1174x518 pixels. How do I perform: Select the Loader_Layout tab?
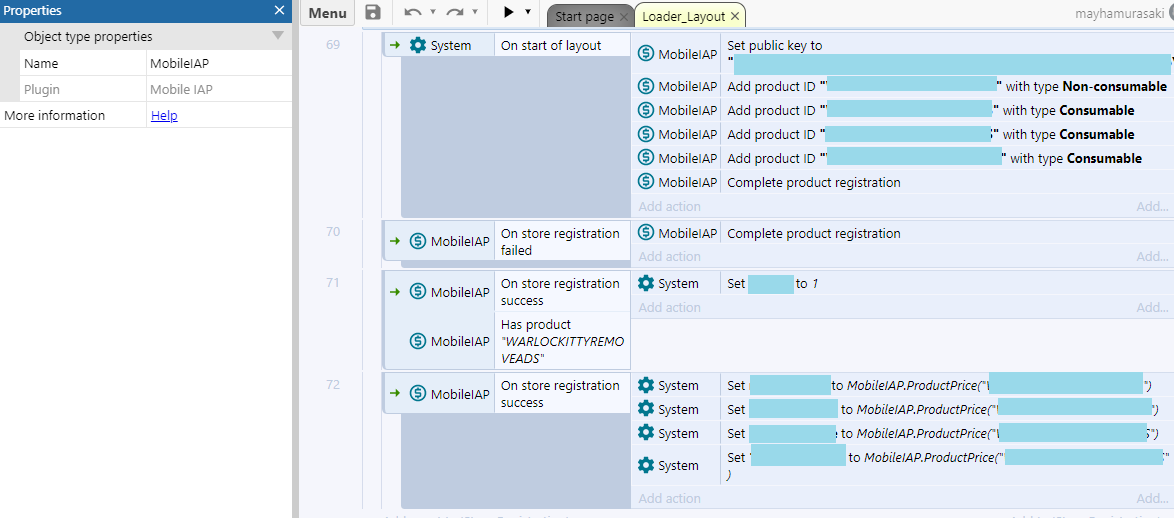point(684,16)
